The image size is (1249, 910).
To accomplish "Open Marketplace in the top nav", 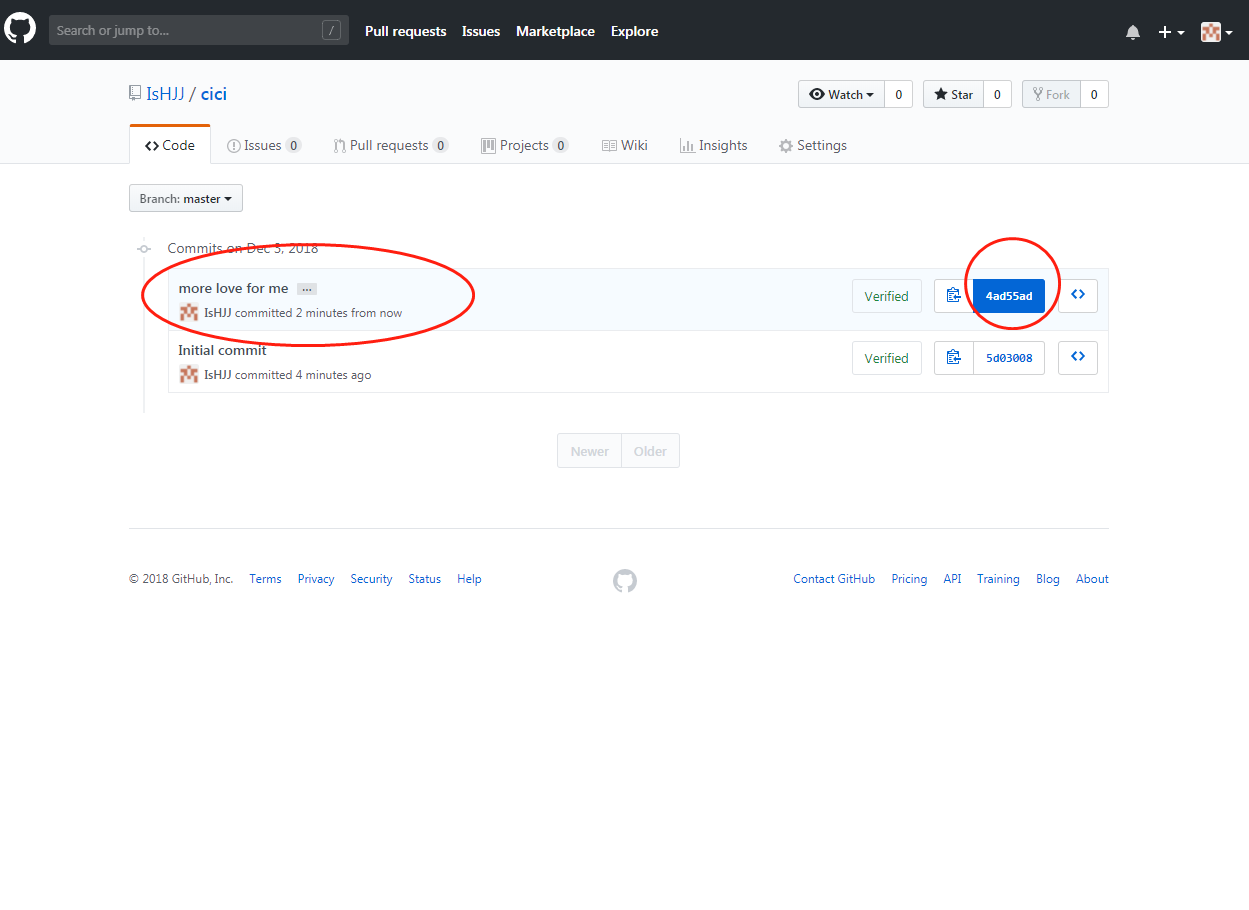I will point(555,31).
